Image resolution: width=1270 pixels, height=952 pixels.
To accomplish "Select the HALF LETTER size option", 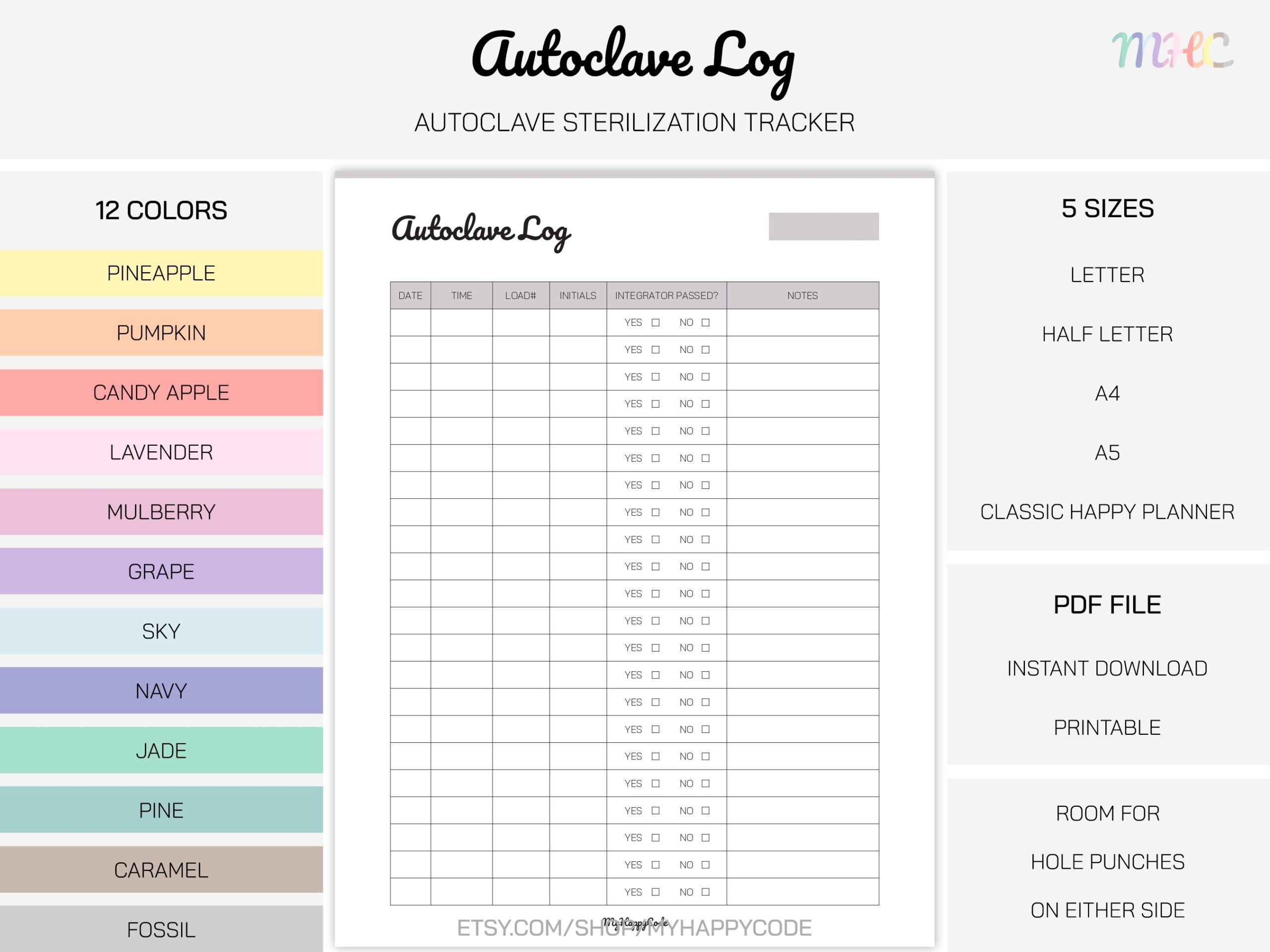I will click(1107, 334).
